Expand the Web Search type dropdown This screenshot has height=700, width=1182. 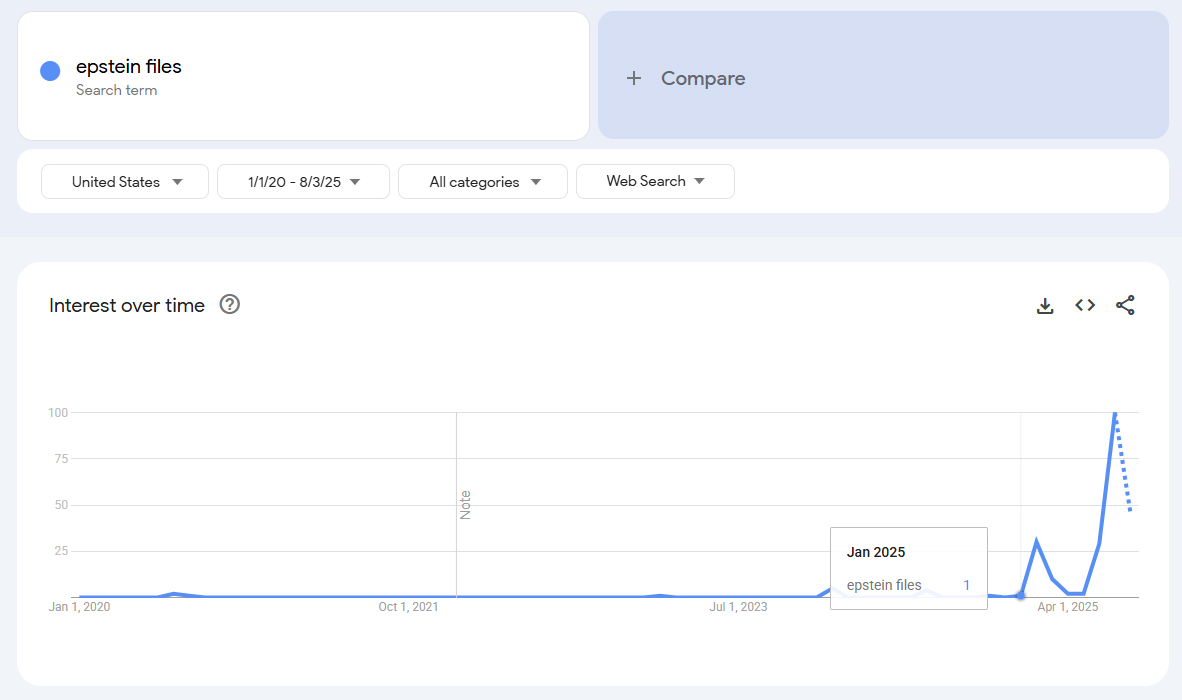click(655, 181)
